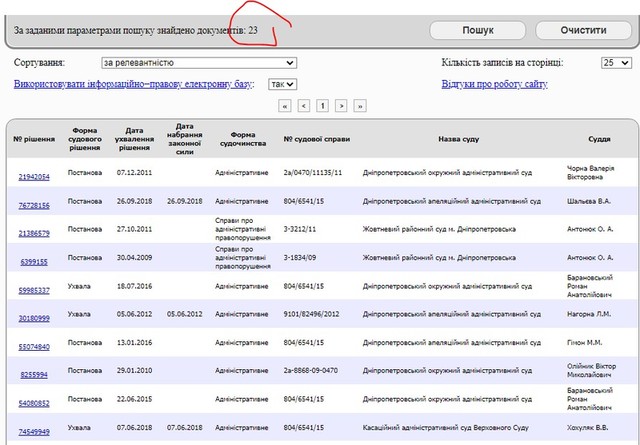Screen dimensions: 640x445
Task: Go to the first results page
Action: (x=286, y=105)
